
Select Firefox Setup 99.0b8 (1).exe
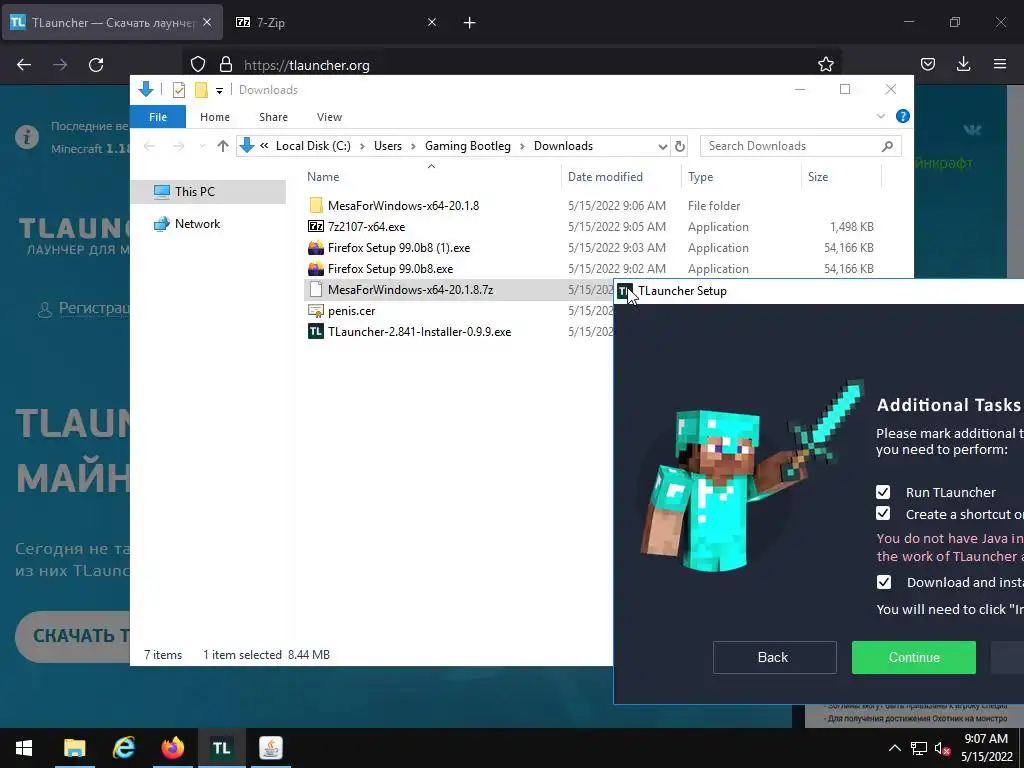[x=398, y=248]
